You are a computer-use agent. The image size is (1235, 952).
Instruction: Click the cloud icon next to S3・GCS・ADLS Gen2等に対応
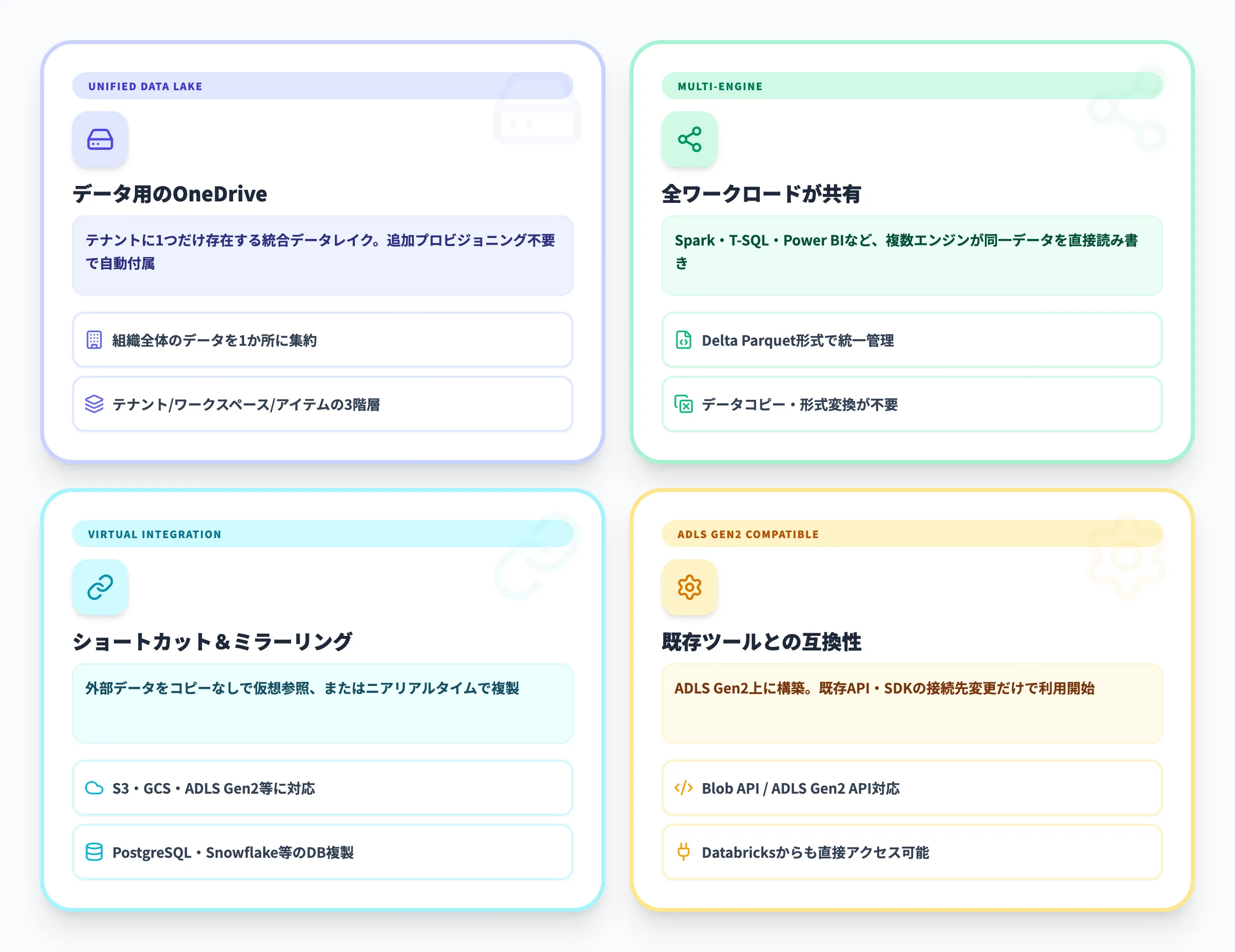coord(94,788)
